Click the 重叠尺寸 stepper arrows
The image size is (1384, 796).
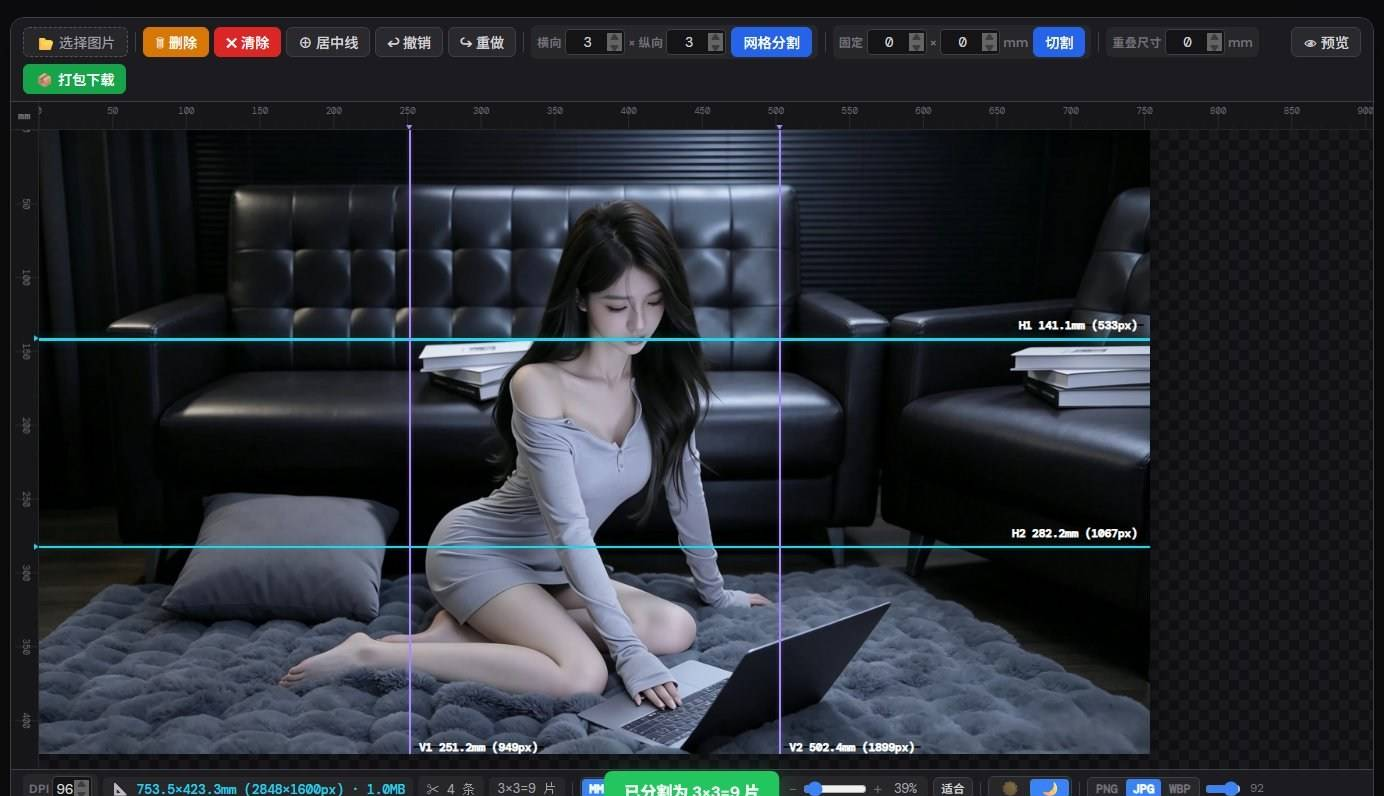pos(1214,42)
